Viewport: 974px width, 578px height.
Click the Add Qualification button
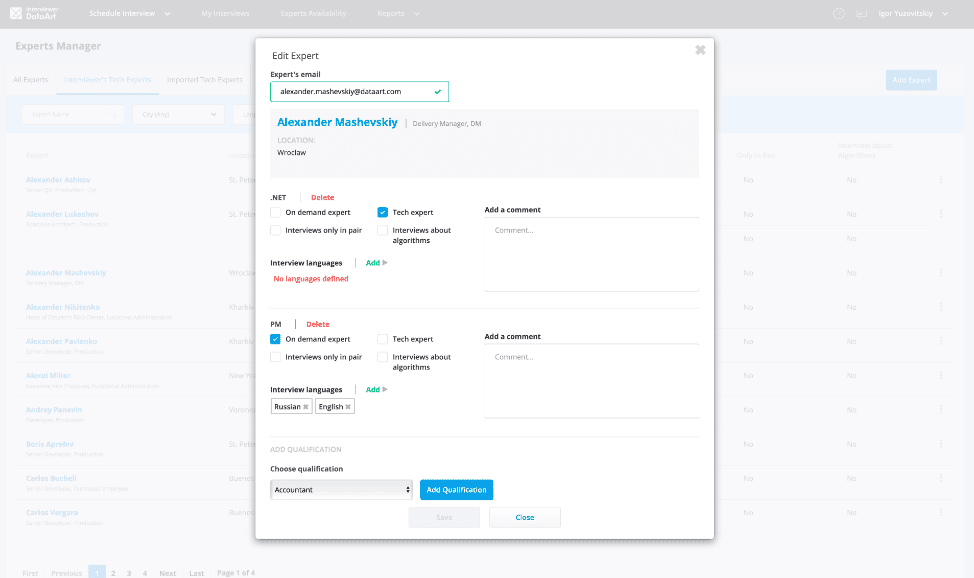[456, 490]
